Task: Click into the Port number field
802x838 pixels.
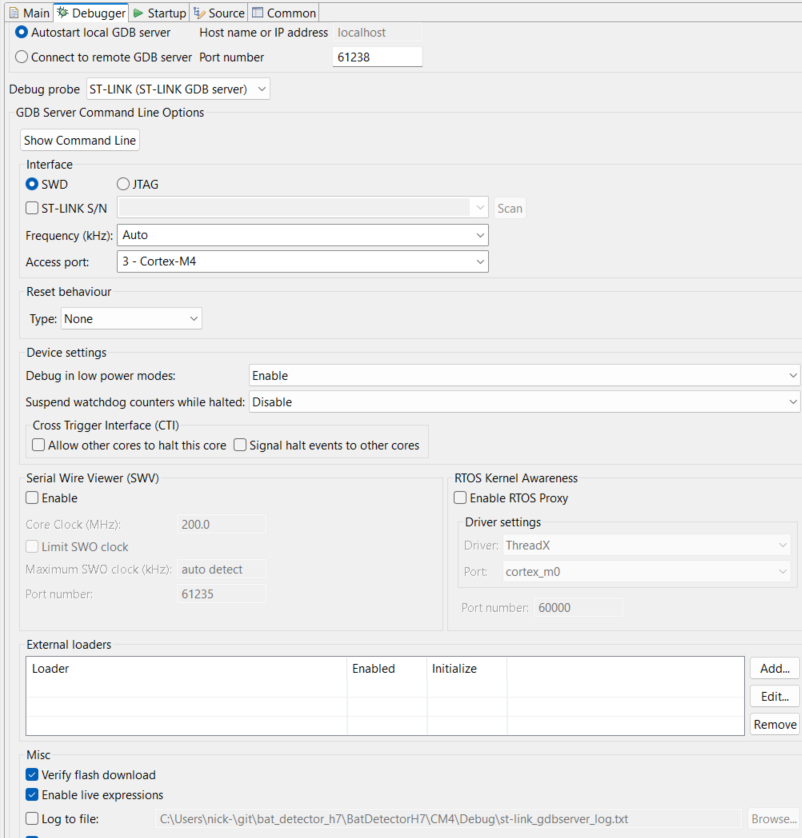Action: (x=377, y=57)
